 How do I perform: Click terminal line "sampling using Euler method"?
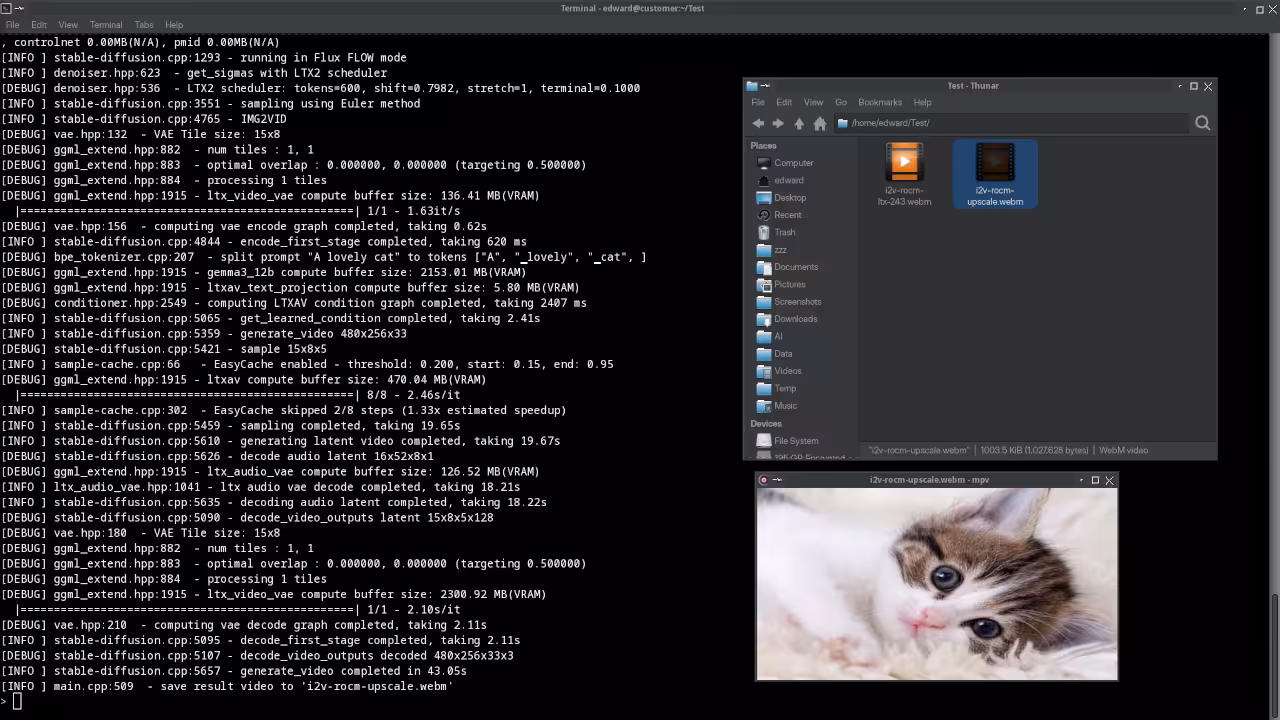pos(211,104)
